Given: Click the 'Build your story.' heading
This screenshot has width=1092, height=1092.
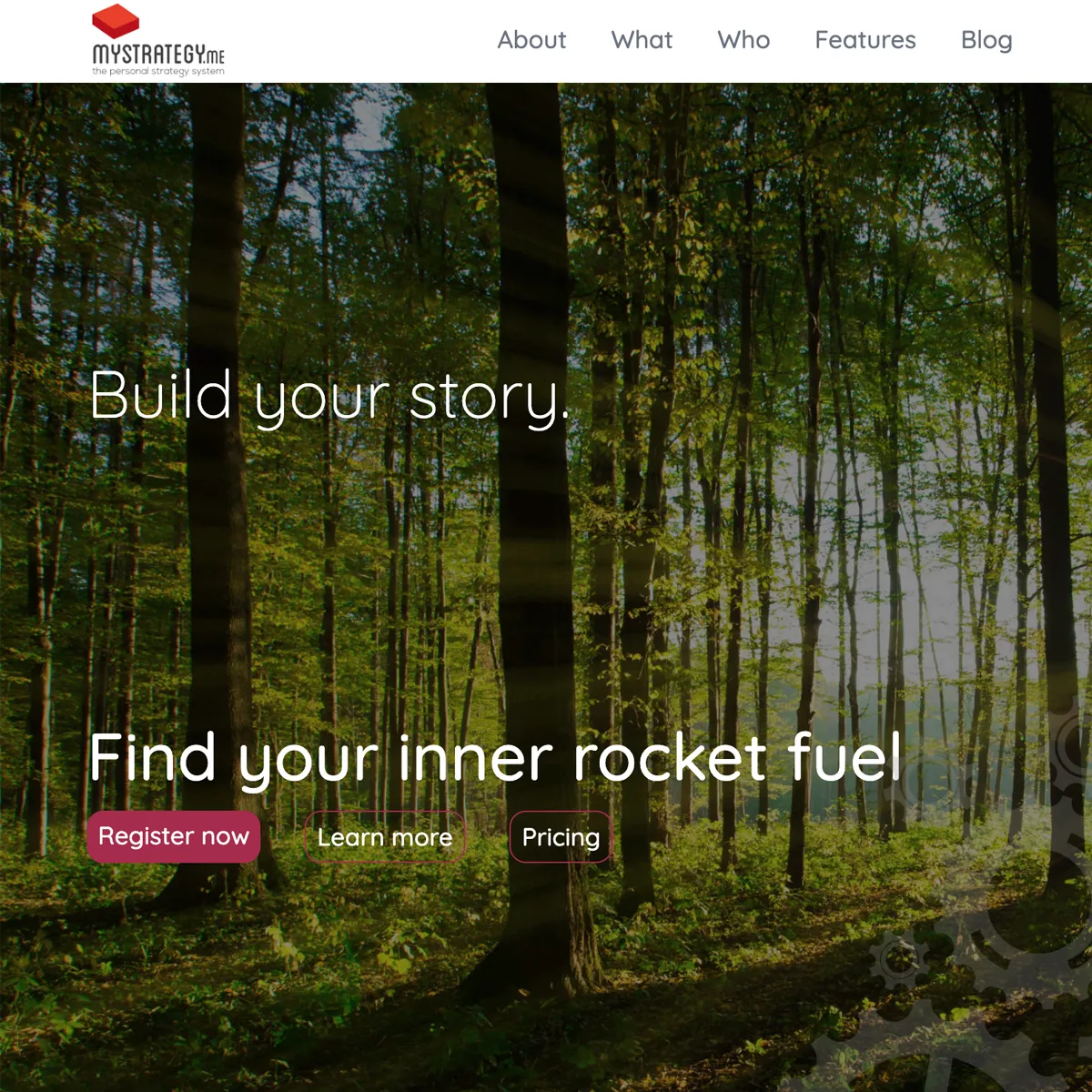Looking at the screenshot, I should click(329, 397).
